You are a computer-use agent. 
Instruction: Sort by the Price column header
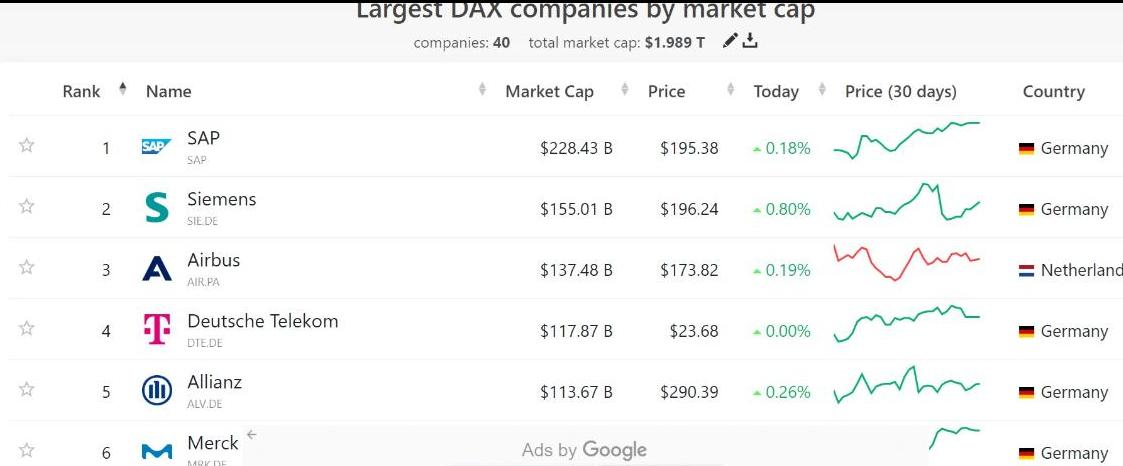666,91
